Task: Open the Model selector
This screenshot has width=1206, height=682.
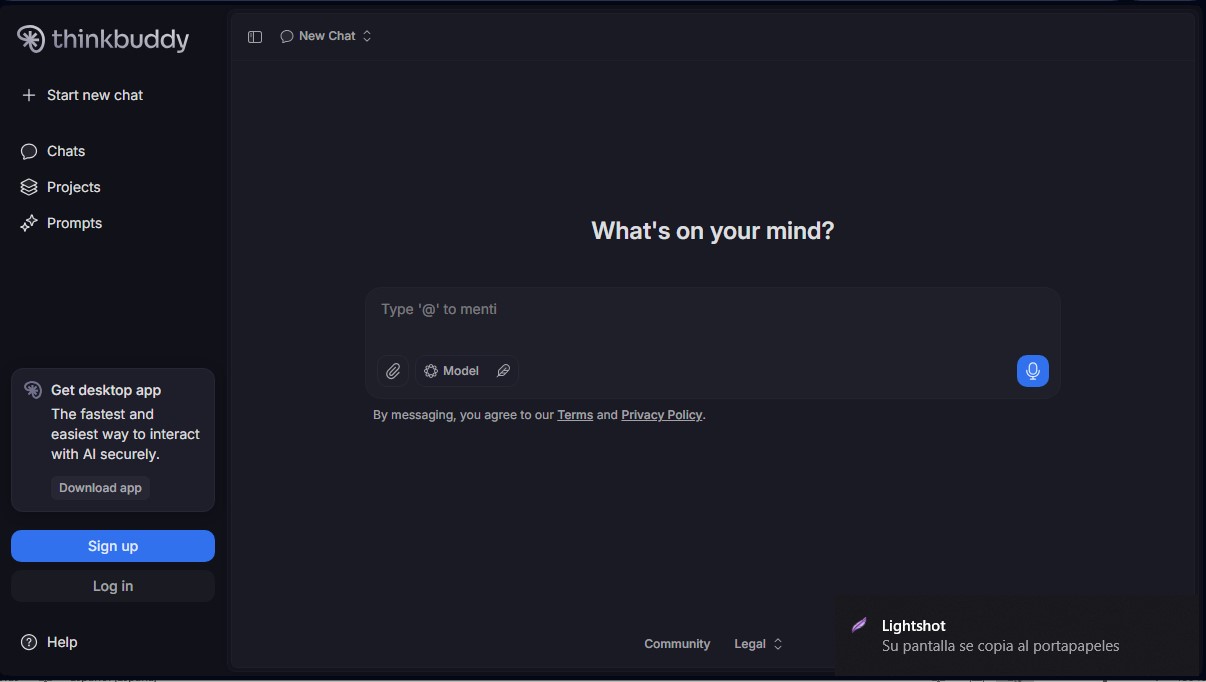Action: pyautogui.click(x=452, y=370)
